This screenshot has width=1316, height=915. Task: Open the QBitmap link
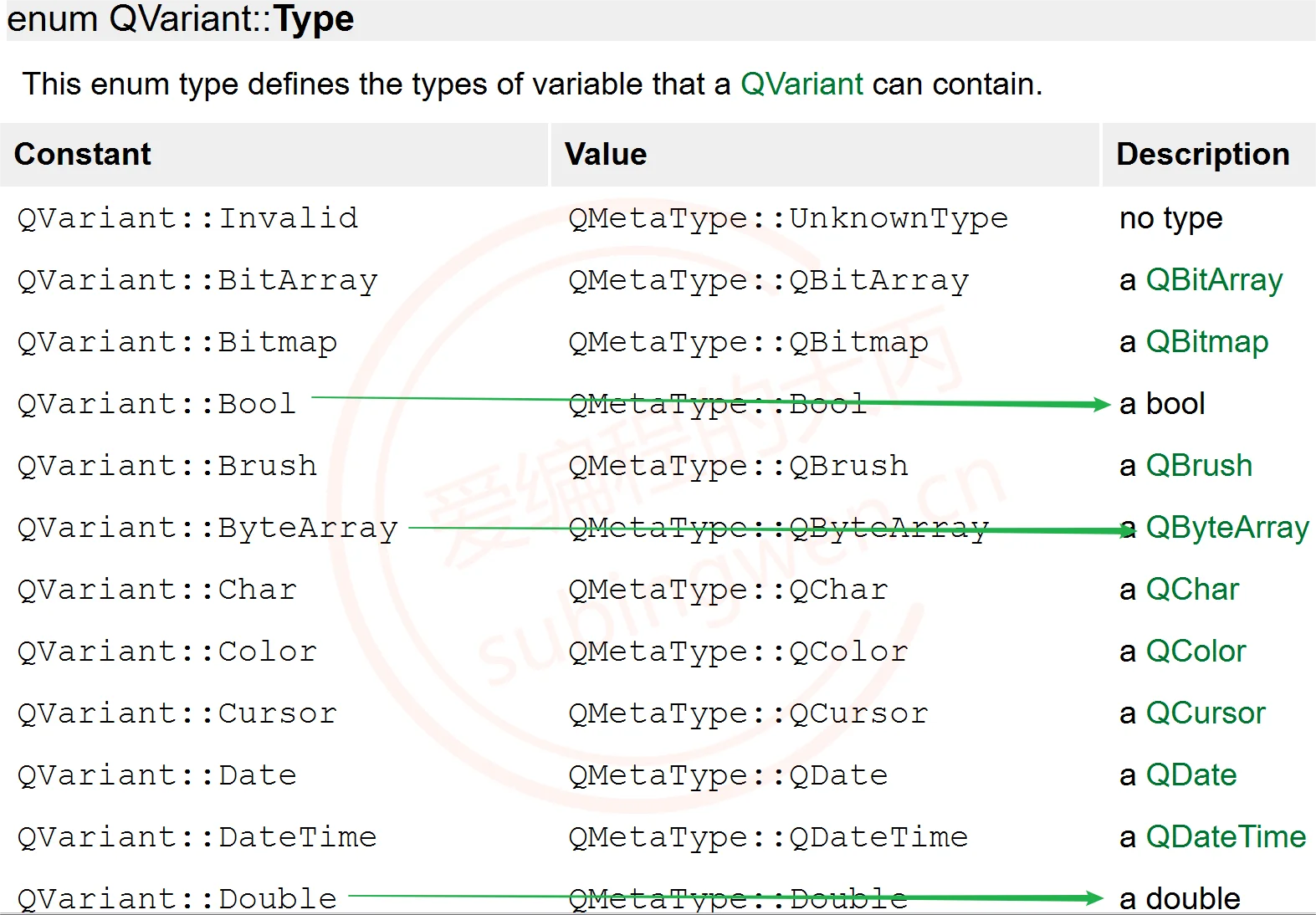[1206, 342]
